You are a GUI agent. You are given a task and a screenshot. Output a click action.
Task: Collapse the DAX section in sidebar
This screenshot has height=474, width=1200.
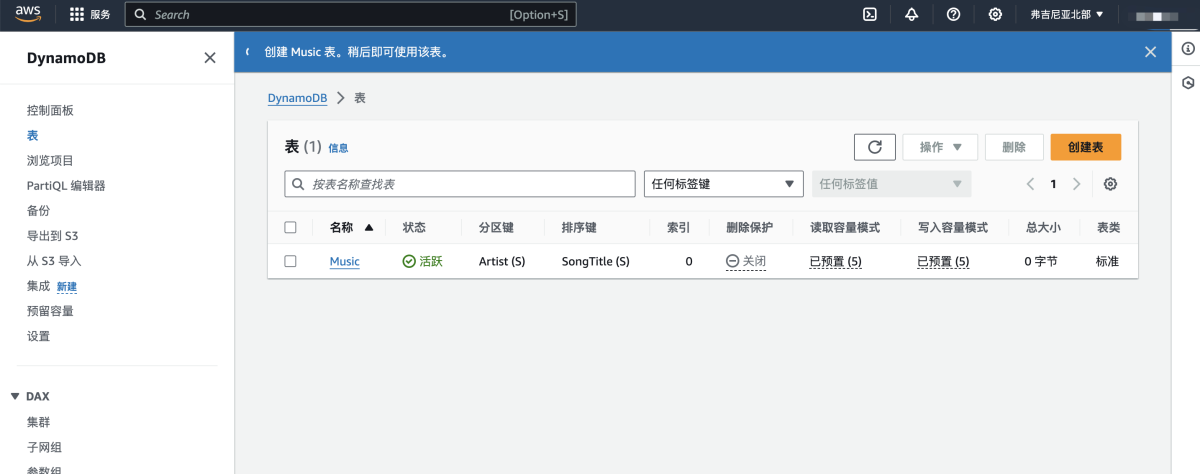pos(15,397)
